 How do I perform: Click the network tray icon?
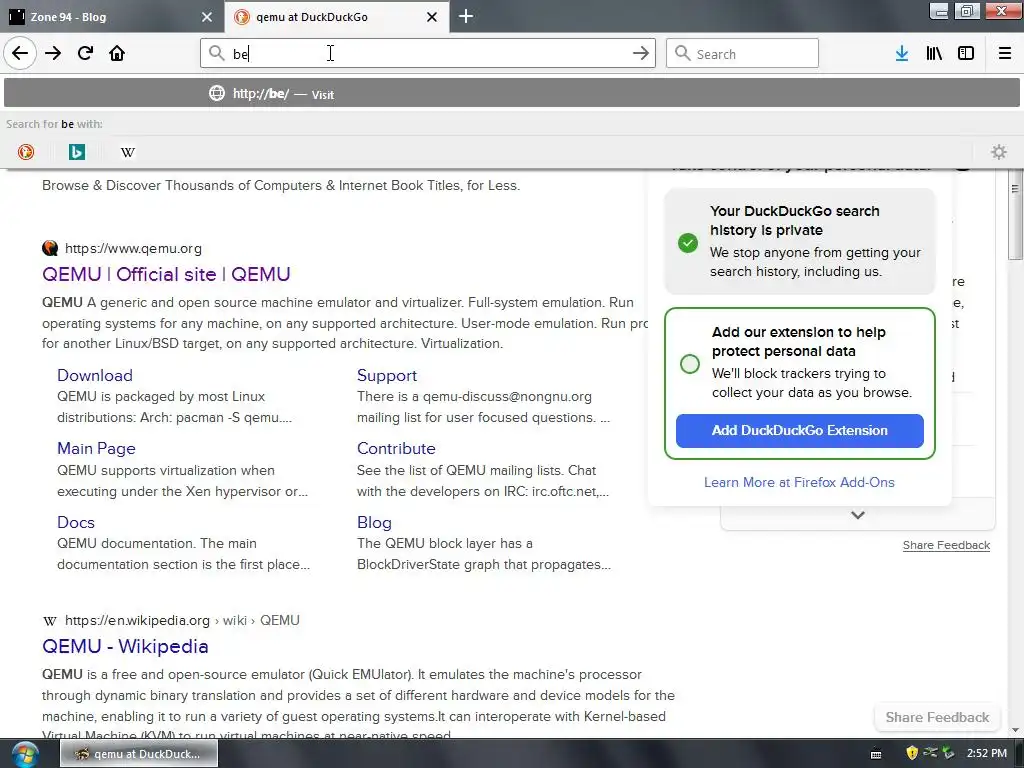(x=930, y=753)
